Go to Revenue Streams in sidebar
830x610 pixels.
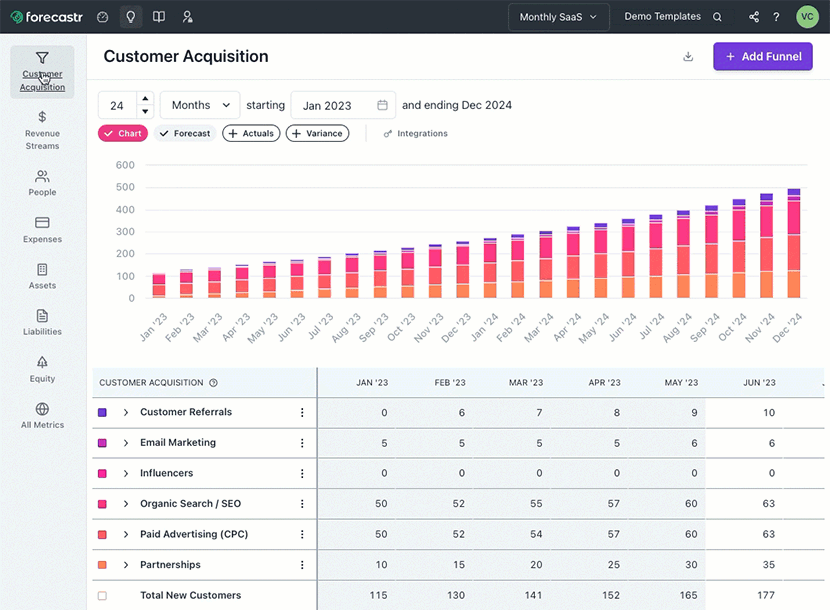pyautogui.click(x=42, y=130)
